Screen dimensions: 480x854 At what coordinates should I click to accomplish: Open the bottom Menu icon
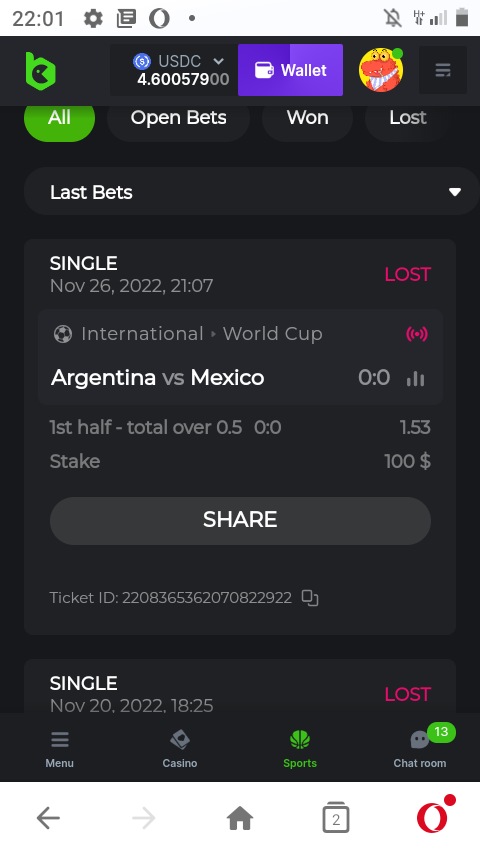[x=59, y=749]
